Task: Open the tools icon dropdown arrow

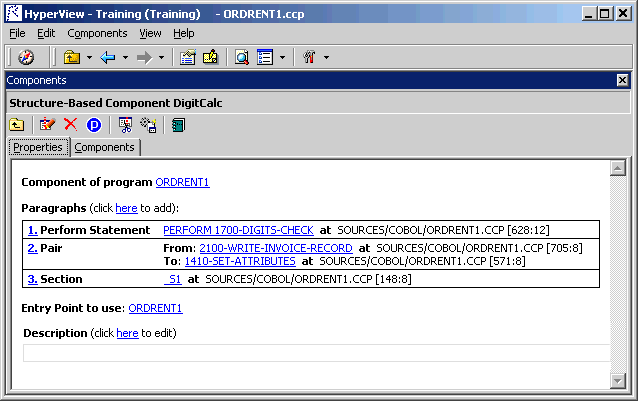Action: [x=326, y=57]
